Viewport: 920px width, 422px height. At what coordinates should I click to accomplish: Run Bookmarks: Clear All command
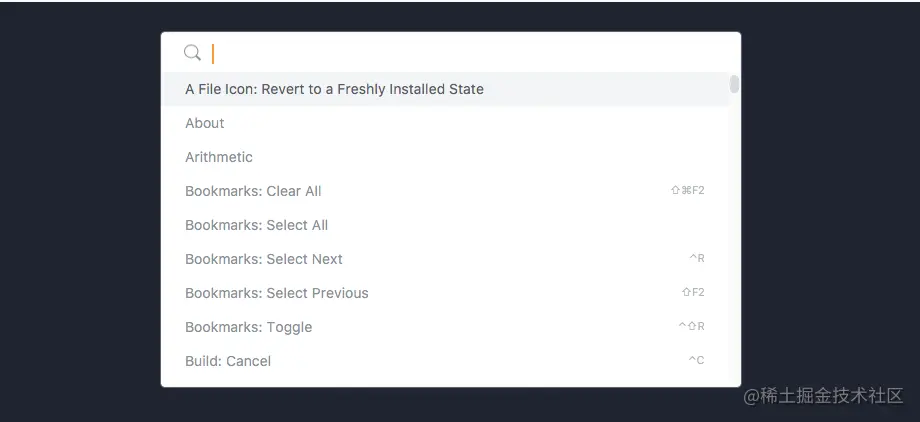tap(253, 191)
